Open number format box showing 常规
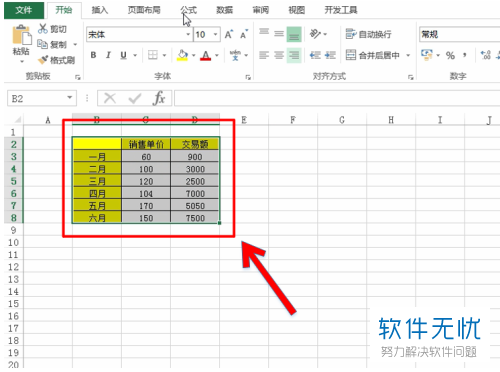 [x=459, y=34]
